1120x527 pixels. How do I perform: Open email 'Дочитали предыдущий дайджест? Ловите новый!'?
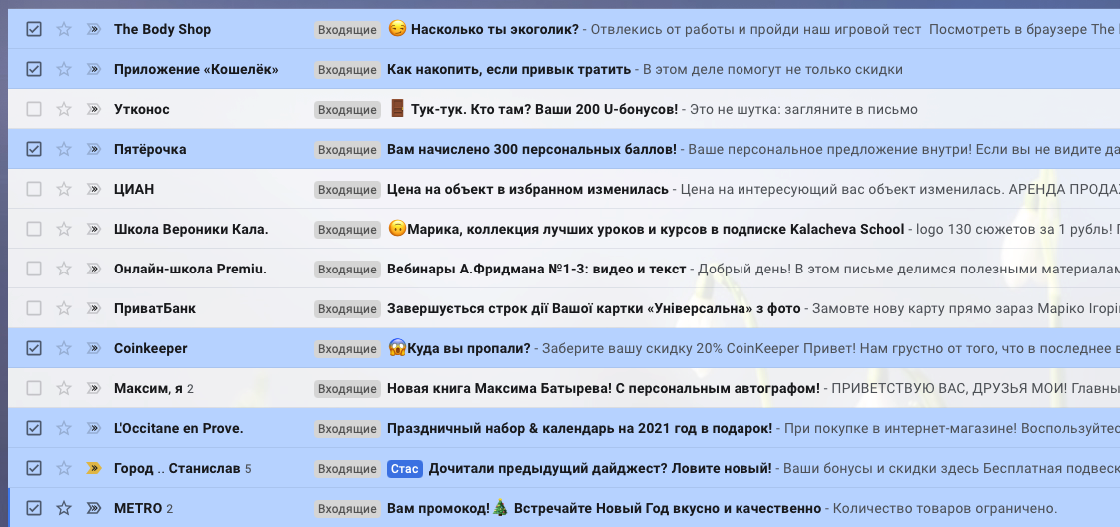pos(600,469)
